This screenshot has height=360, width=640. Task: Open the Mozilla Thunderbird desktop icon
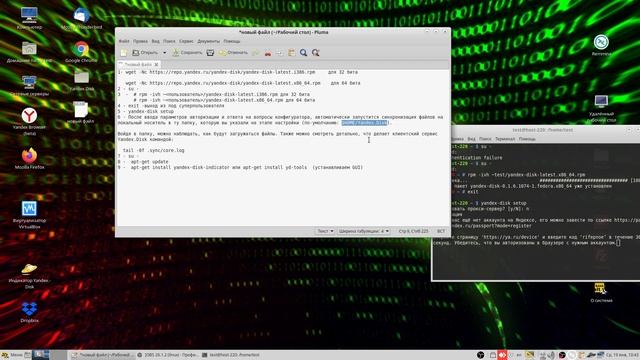pos(82,18)
